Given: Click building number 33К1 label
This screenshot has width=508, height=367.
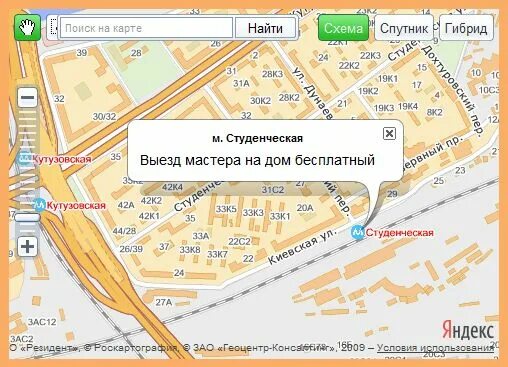Looking at the screenshot, I should [x=280, y=216].
